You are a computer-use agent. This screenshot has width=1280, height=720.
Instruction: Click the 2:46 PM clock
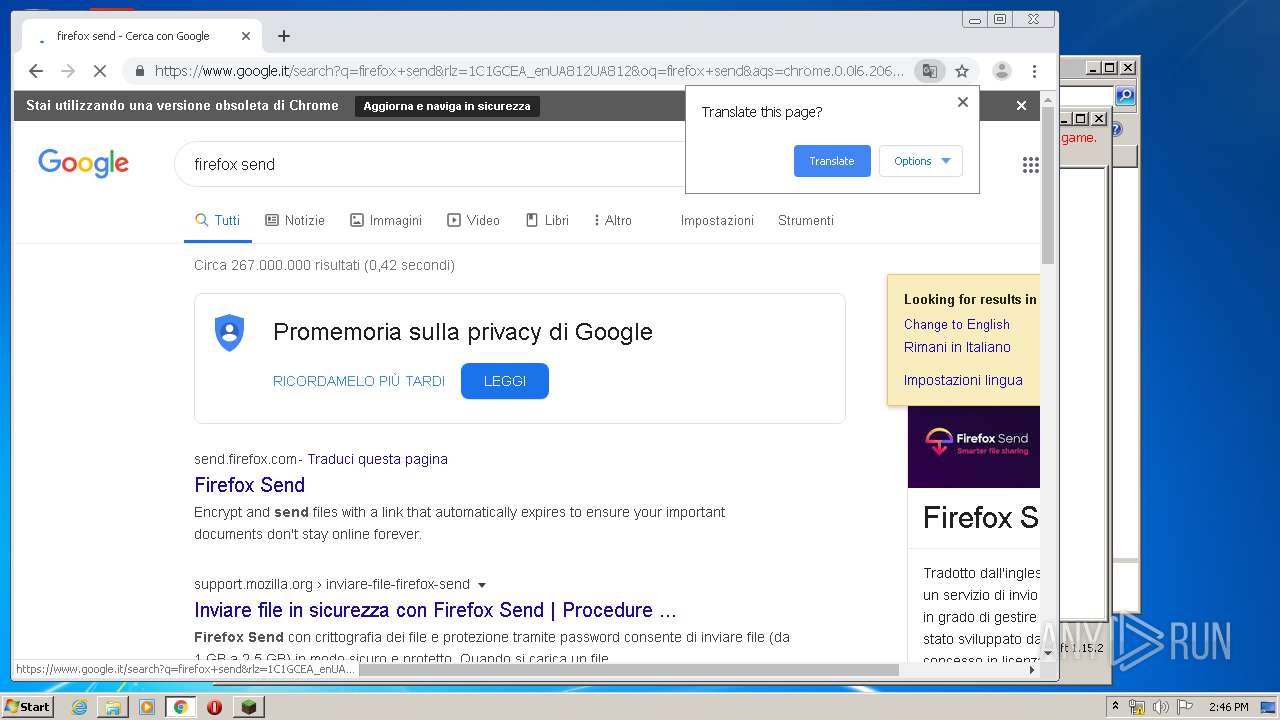click(1229, 707)
